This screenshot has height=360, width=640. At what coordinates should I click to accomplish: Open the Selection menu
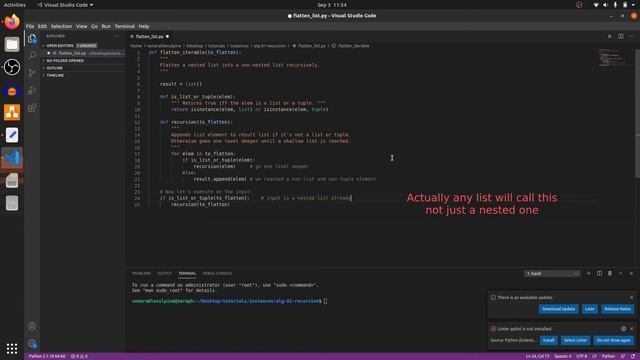click(61, 26)
